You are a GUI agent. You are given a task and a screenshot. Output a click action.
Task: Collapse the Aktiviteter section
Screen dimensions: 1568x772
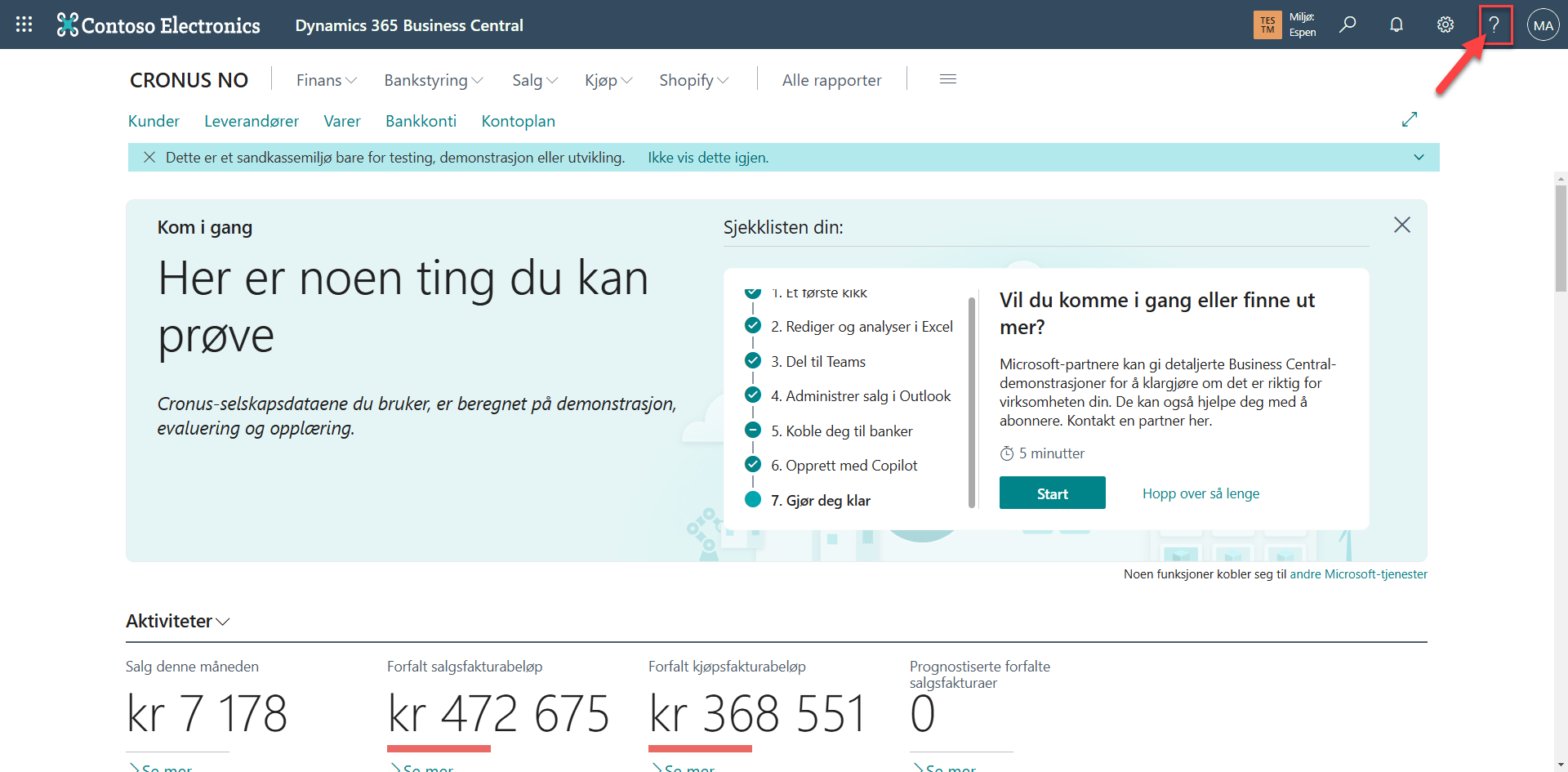pos(178,621)
